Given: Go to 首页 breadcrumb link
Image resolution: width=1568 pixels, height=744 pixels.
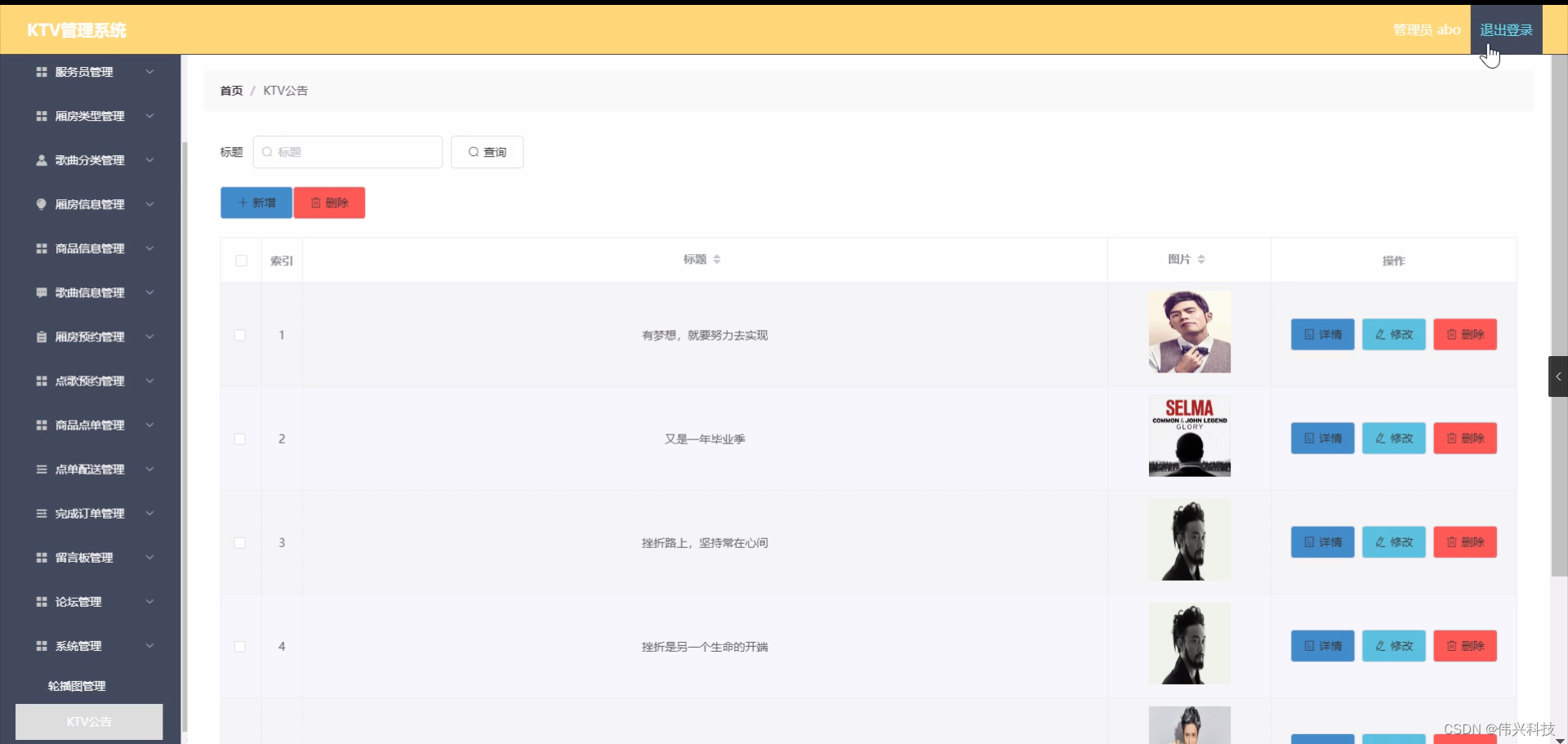Looking at the screenshot, I should pos(231,91).
